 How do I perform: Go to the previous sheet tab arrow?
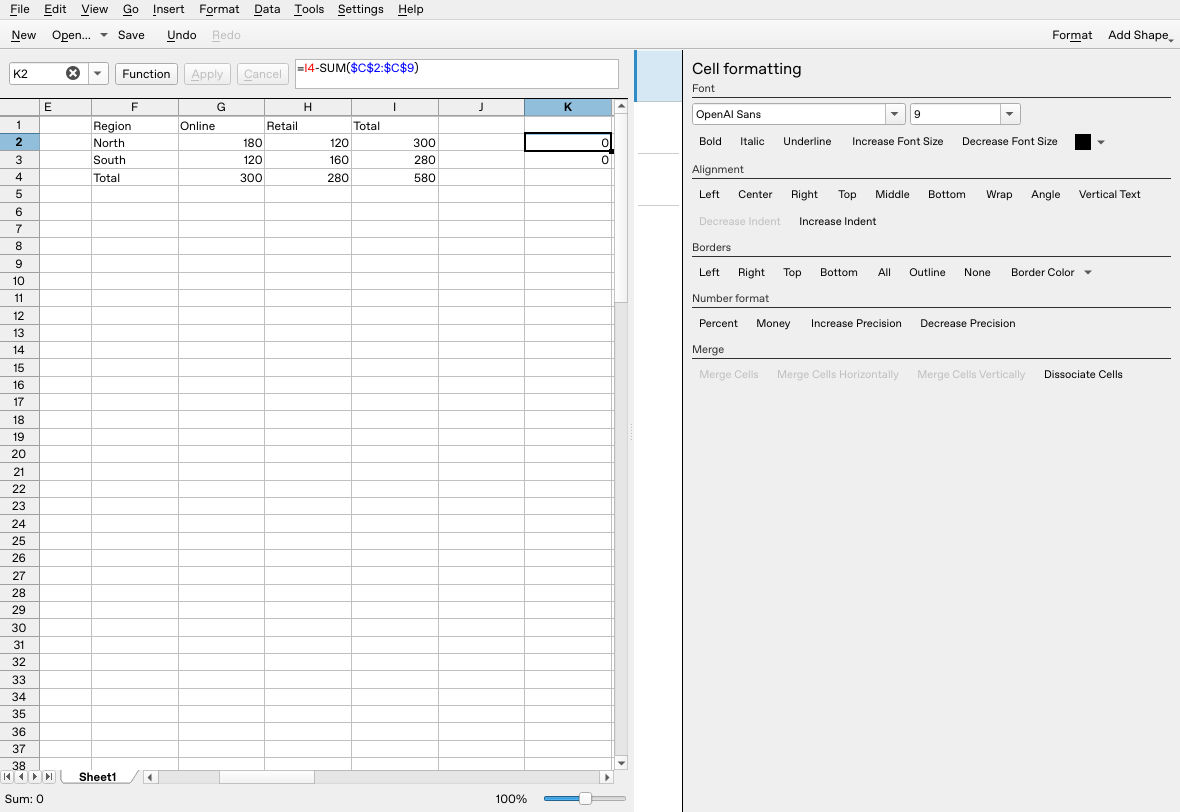click(x=21, y=777)
